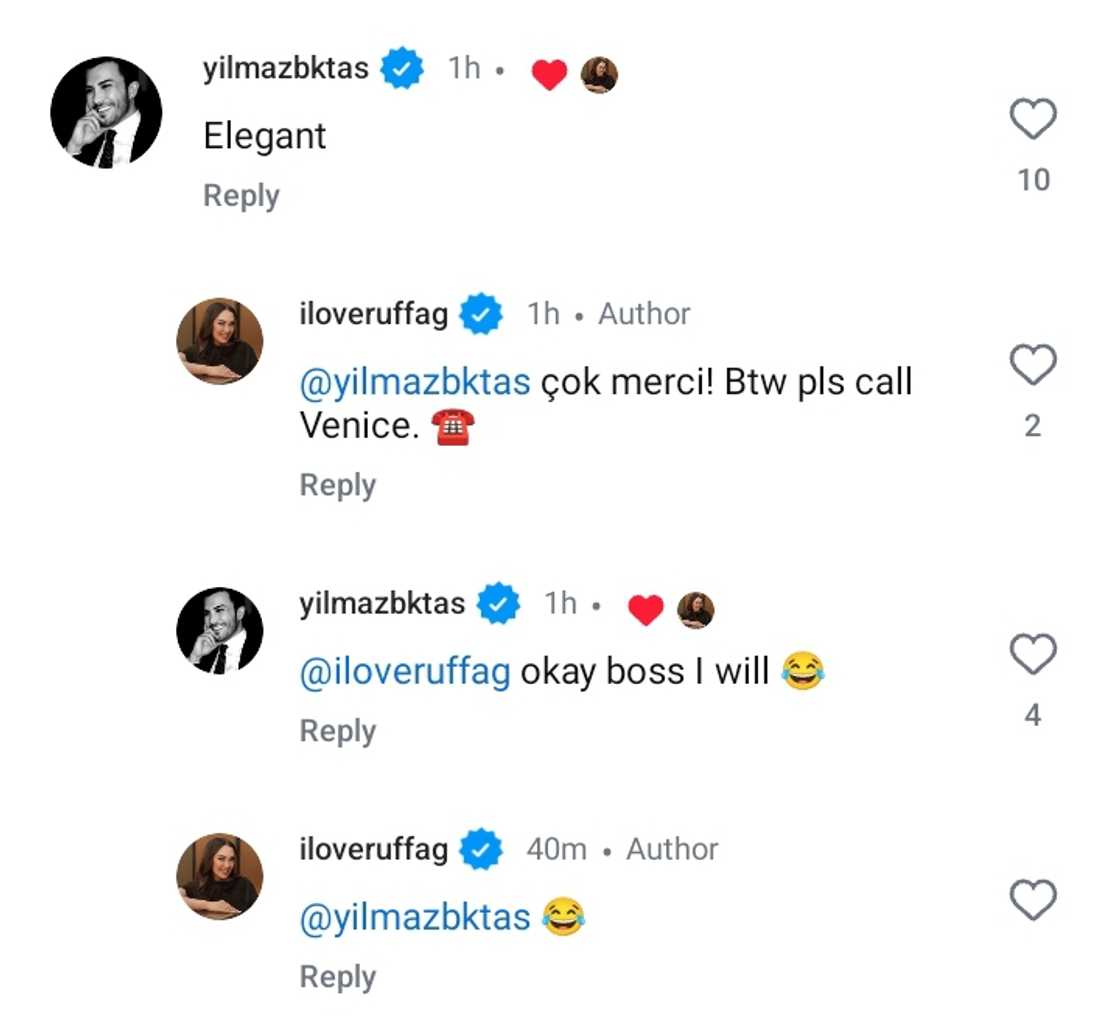Click yilmazbktas verified badge on first comment
Image resolution: width=1120 pixels, height=1024 pixels.
click(401, 68)
